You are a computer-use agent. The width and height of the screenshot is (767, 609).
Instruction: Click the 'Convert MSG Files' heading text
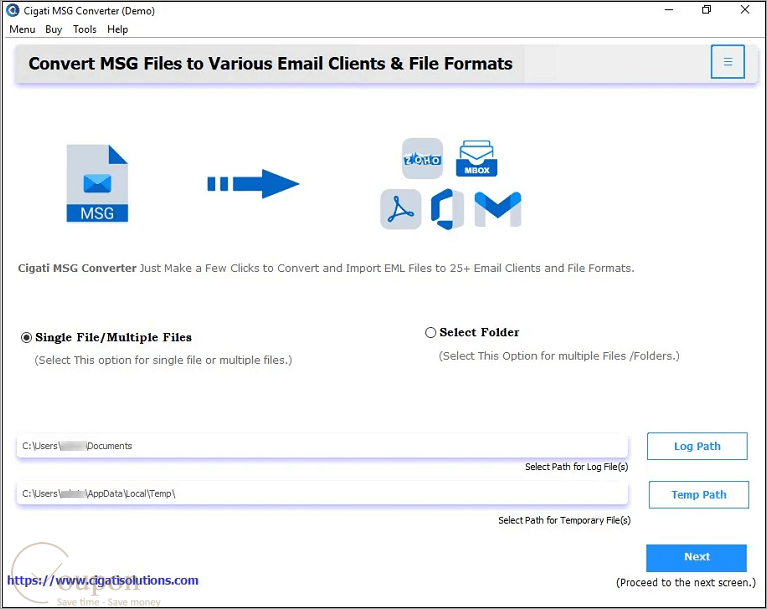pyautogui.click(x=271, y=64)
